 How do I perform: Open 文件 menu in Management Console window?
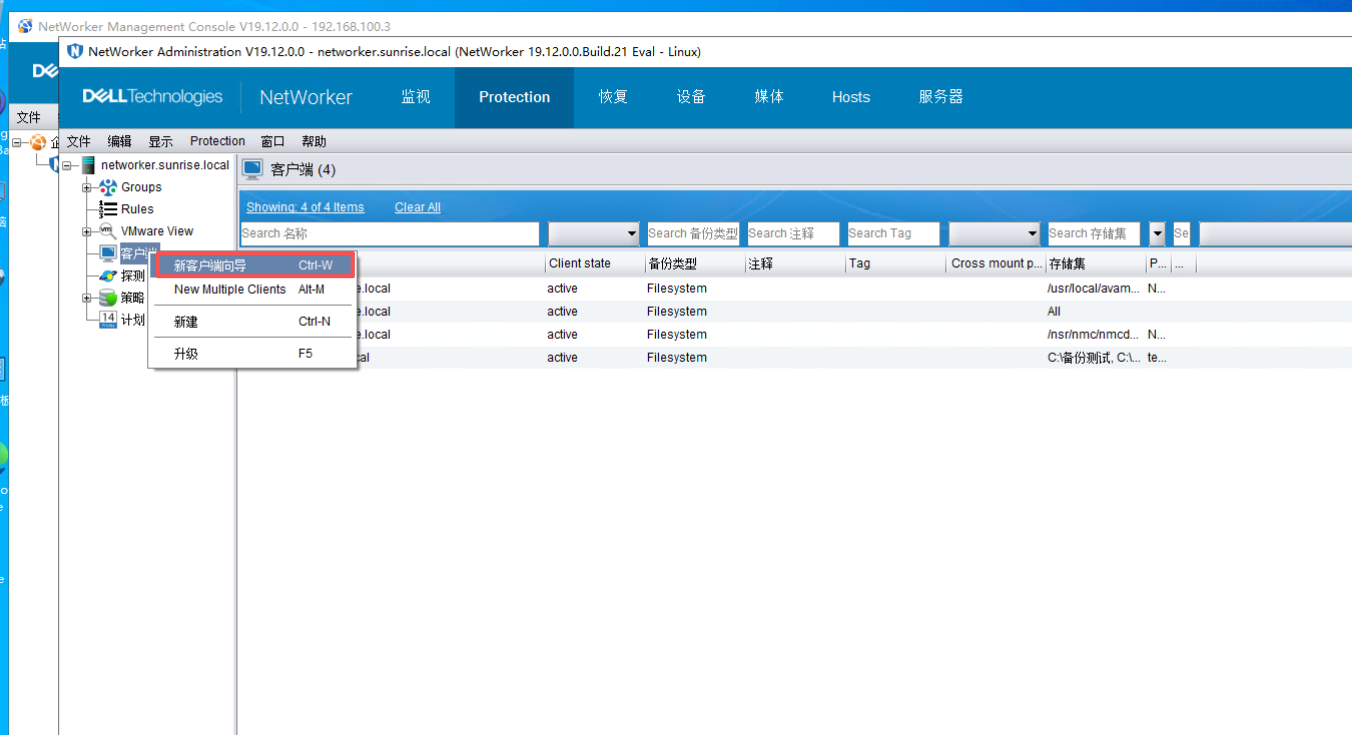point(28,117)
